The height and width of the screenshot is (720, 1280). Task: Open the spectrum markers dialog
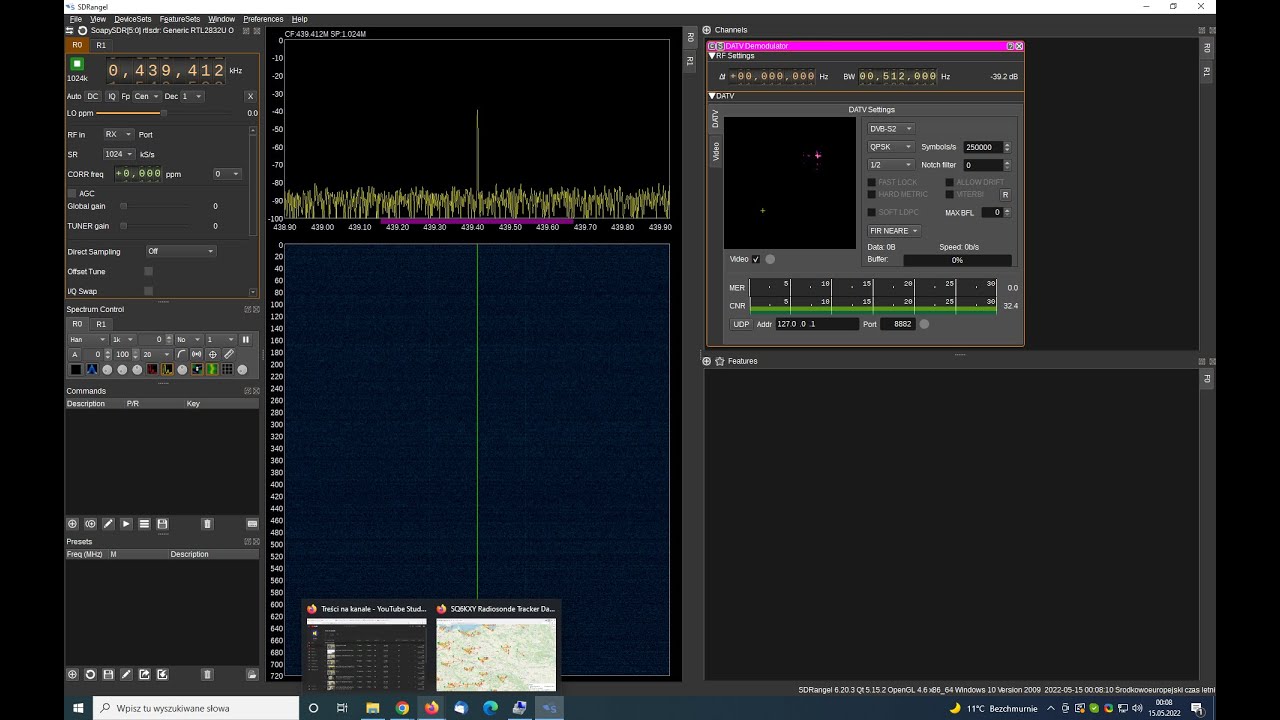pyautogui.click(x=212, y=354)
